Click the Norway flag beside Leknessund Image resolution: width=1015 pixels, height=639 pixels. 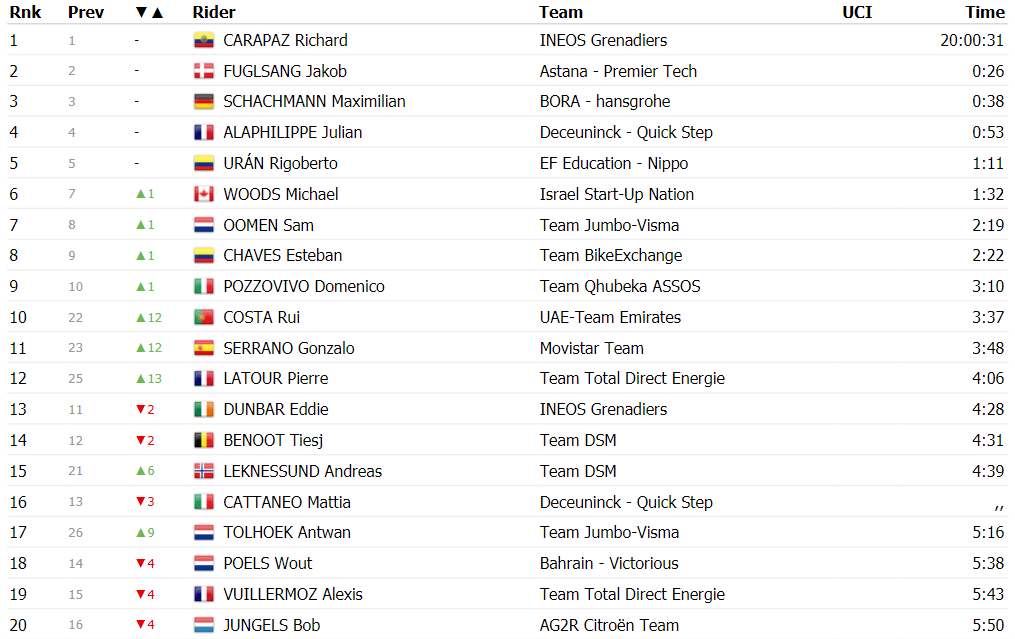coord(204,471)
